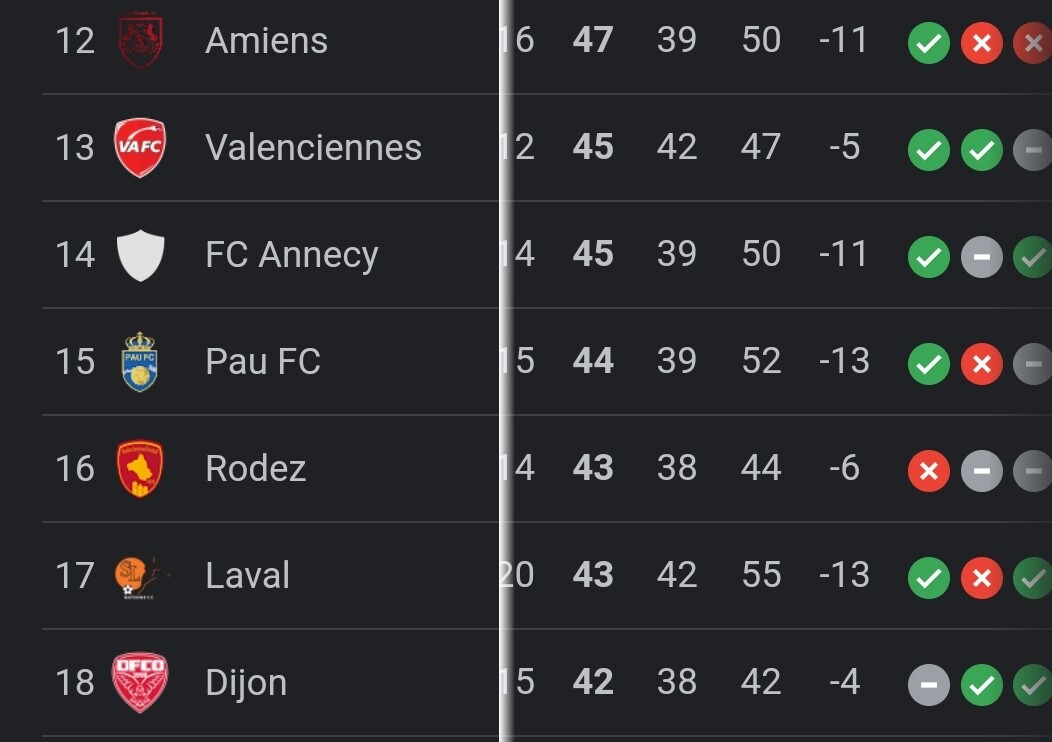Open the Amiens club crest

140,39
